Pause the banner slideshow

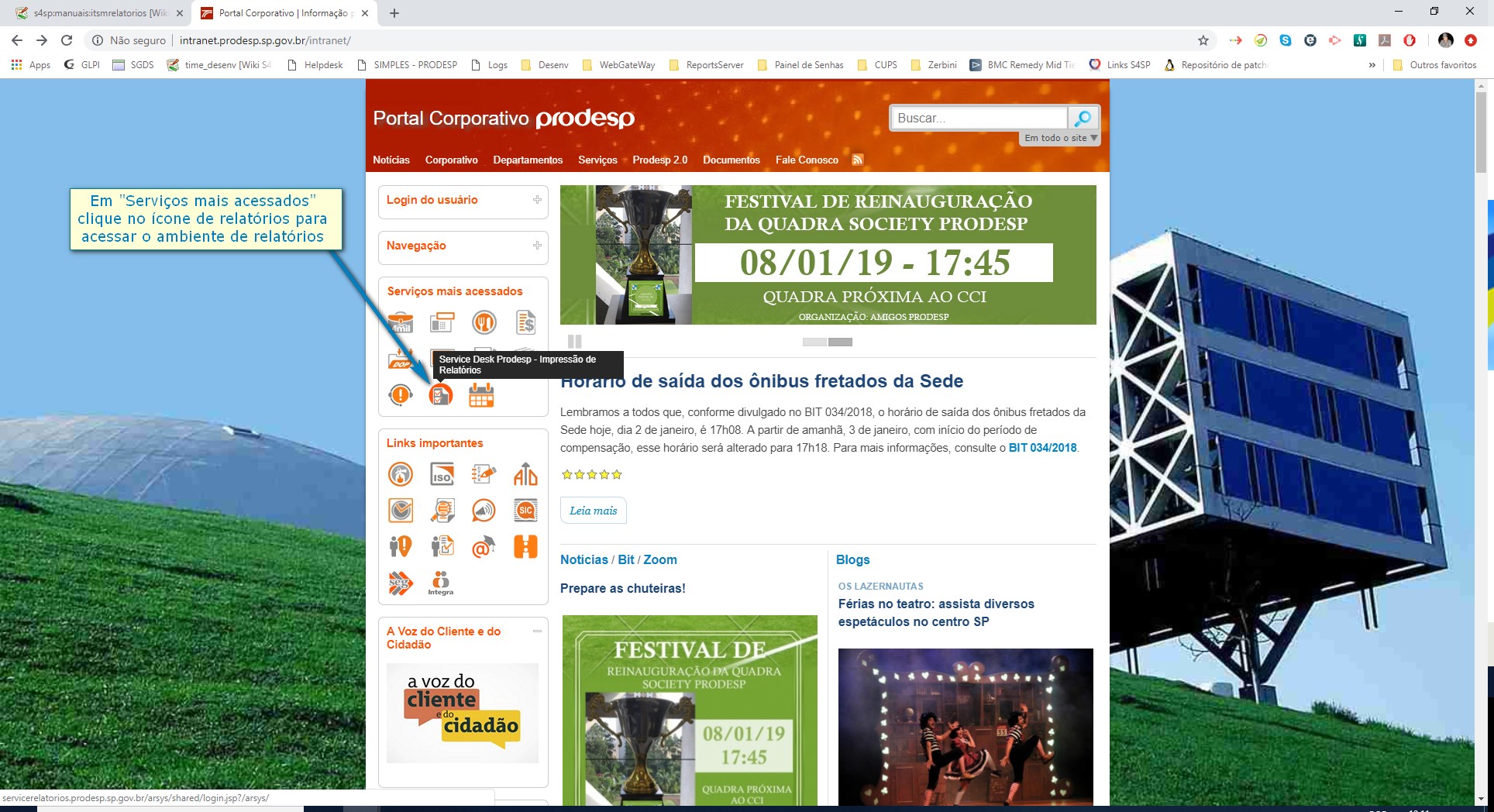point(574,341)
